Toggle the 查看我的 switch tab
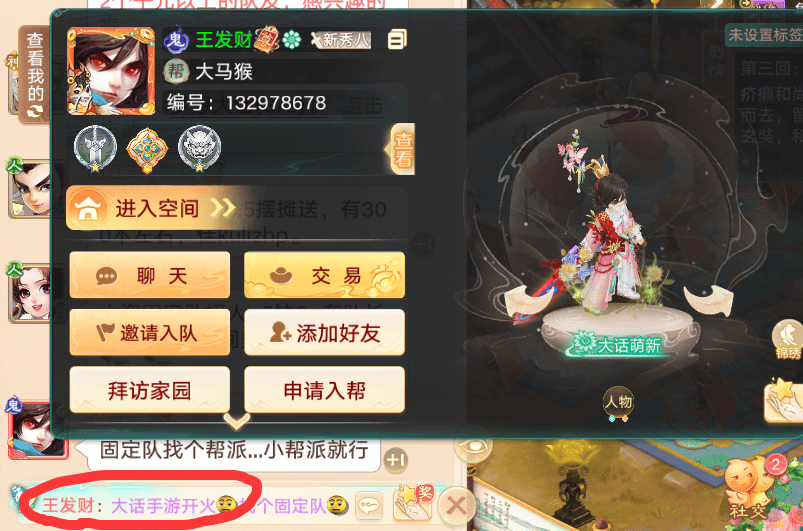Image resolution: width=803 pixels, height=531 pixels. tap(34, 74)
